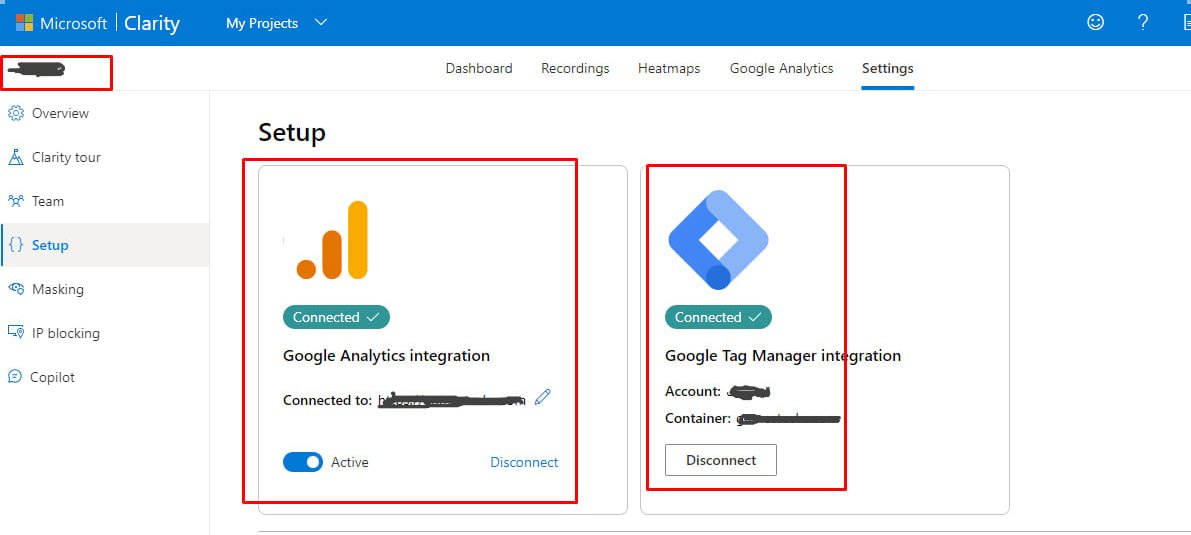Click the Clarity tour icon
The image size is (1191, 535).
click(x=15, y=157)
